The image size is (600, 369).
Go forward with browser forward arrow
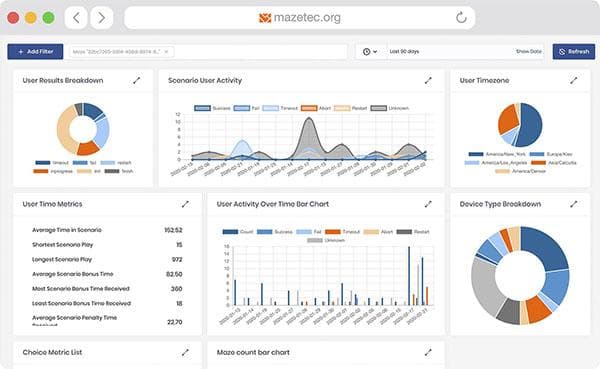pos(101,18)
